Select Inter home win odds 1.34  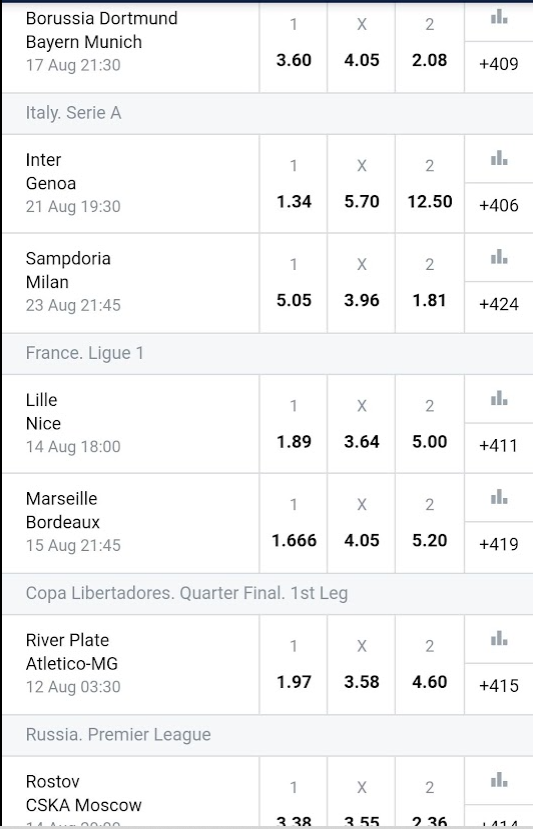pyautogui.click(x=293, y=184)
